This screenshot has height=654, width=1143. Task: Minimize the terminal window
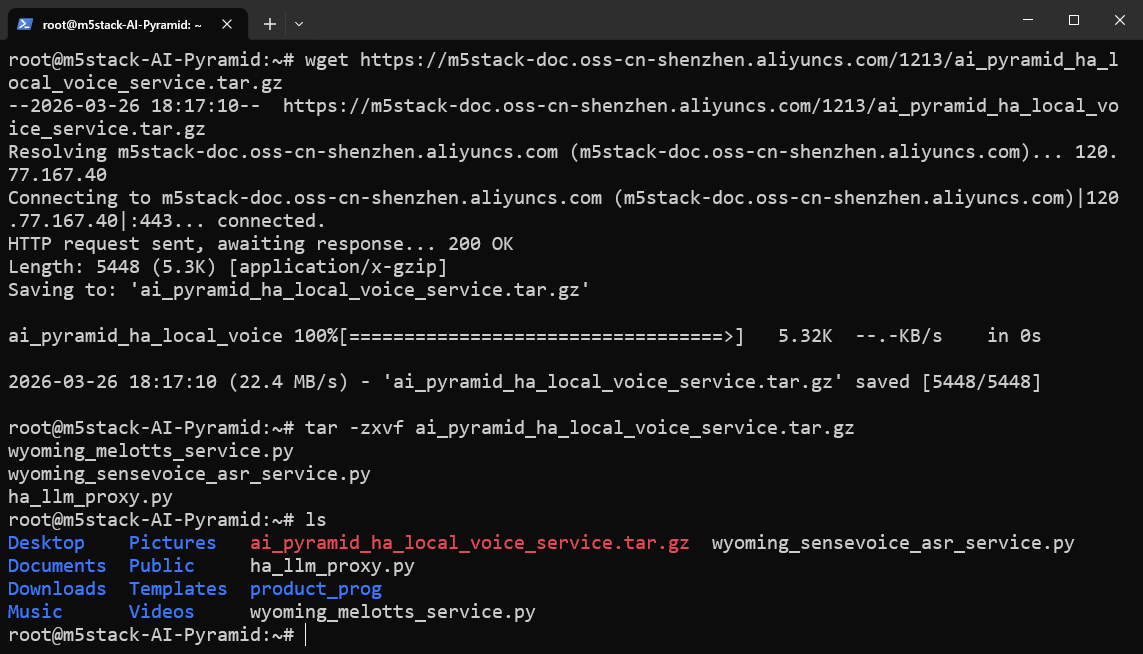1027,20
